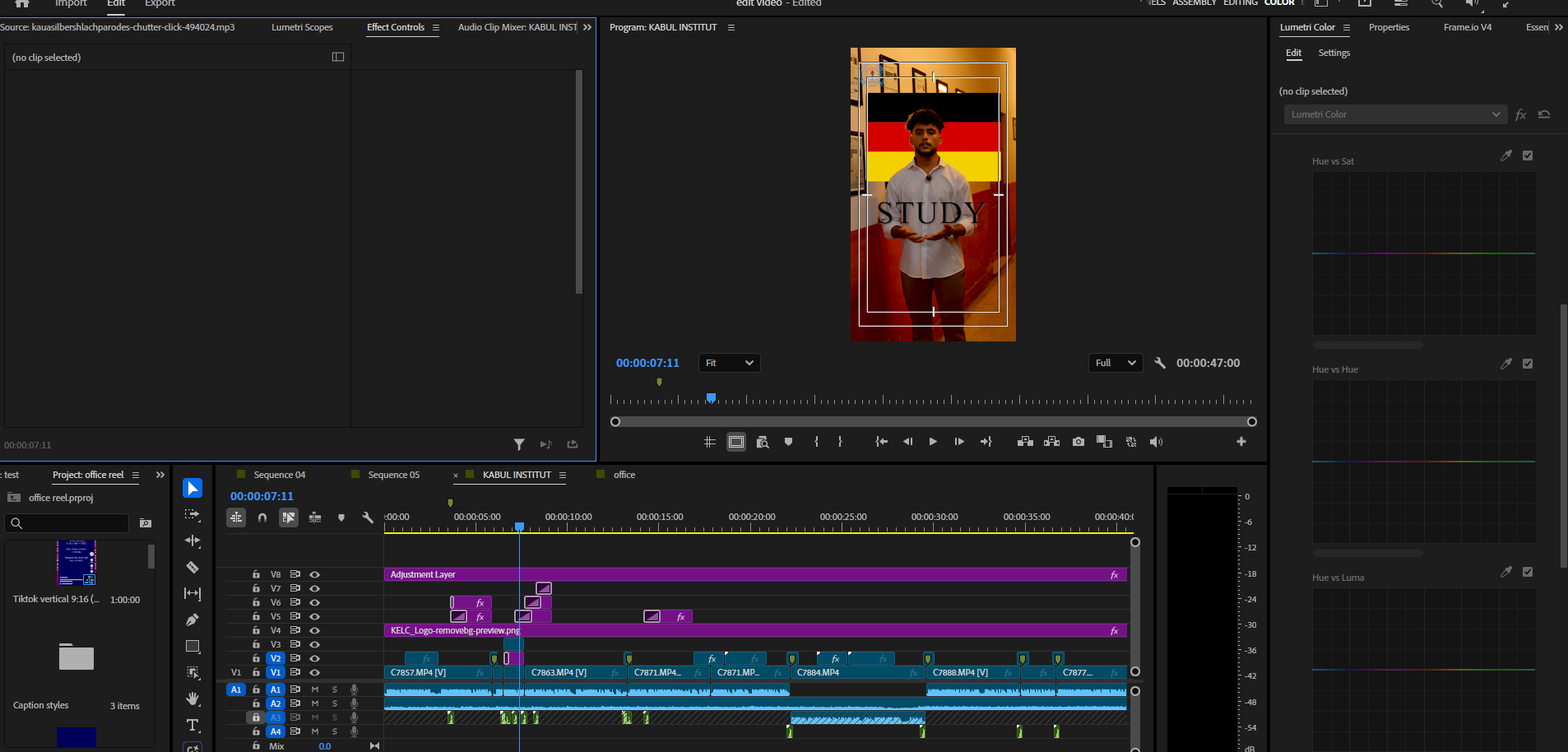Click Mark In in Program monitor
The height and width of the screenshot is (752, 1568).
[816, 442]
